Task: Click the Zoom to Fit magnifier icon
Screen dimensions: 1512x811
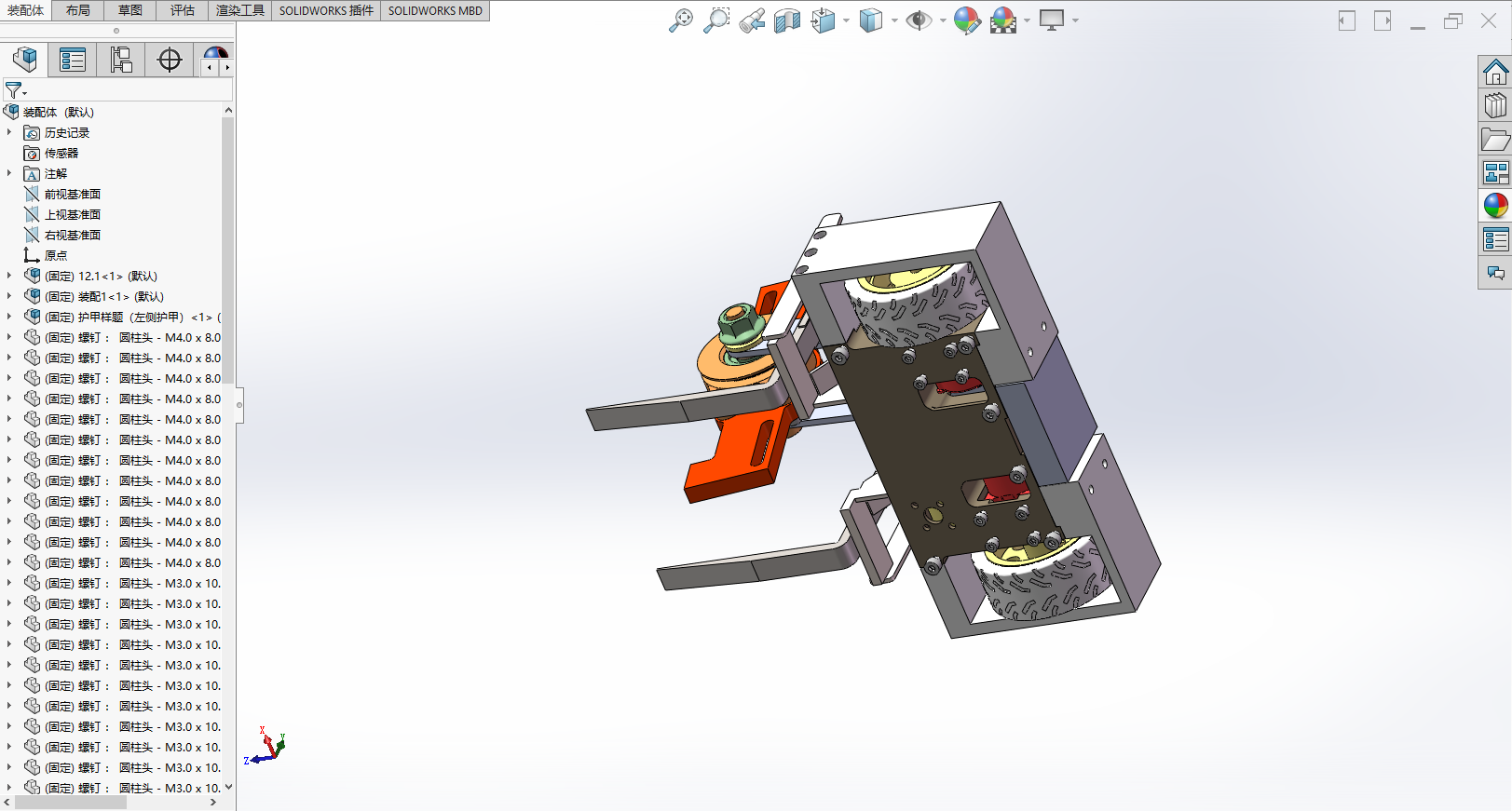Action: [681, 20]
